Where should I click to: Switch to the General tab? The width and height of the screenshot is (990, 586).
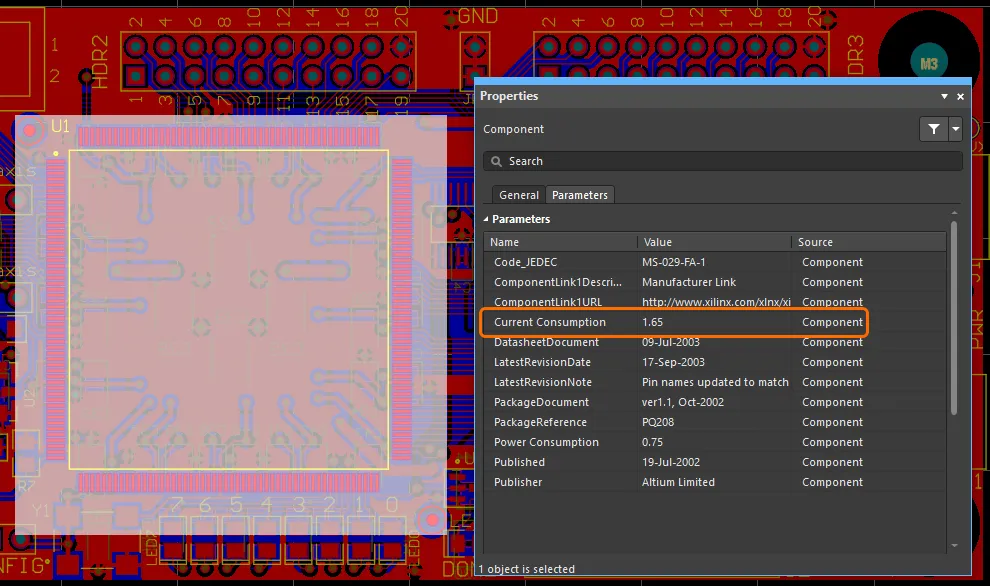[519, 195]
